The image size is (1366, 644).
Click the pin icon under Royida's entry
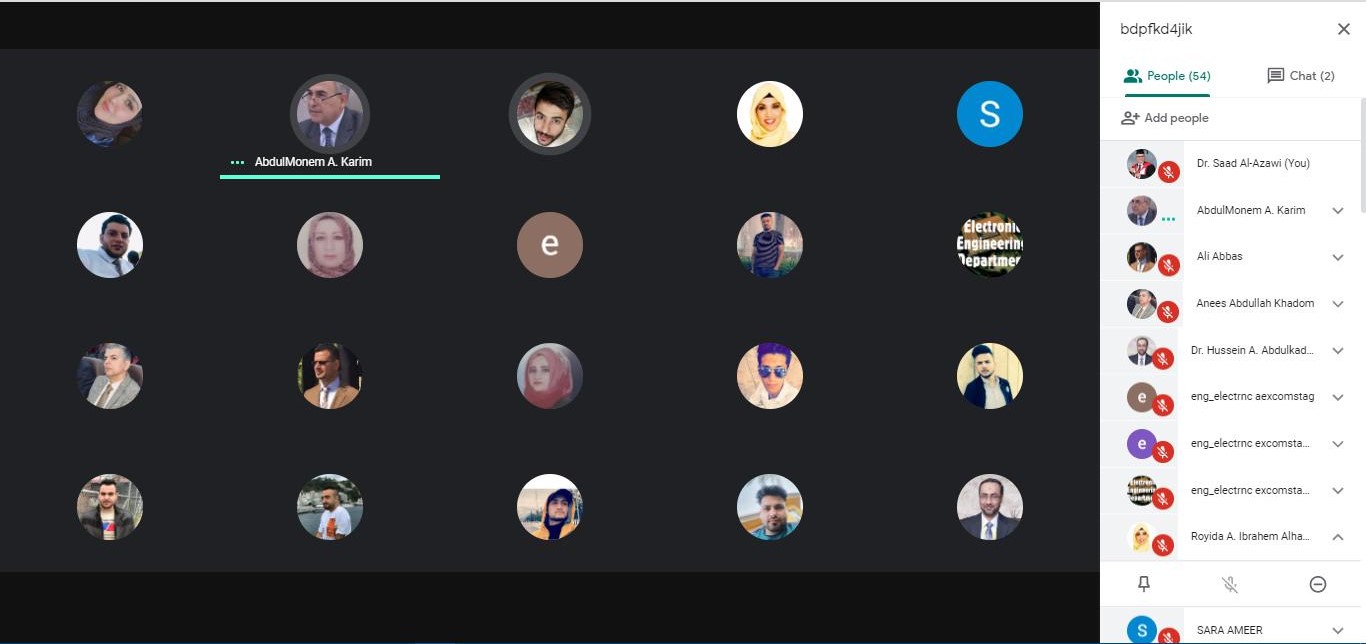1144,584
